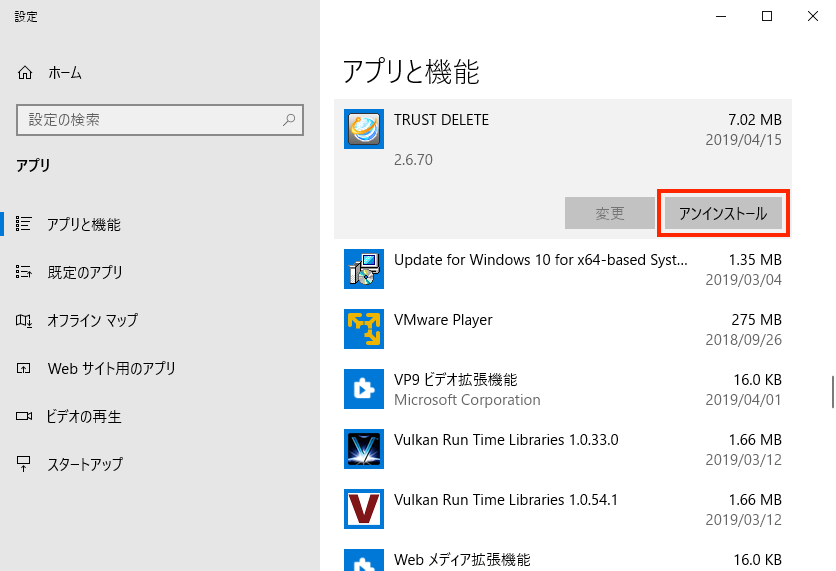
Task: Open 既定のアプリ settings page
Action: coord(85,272)
